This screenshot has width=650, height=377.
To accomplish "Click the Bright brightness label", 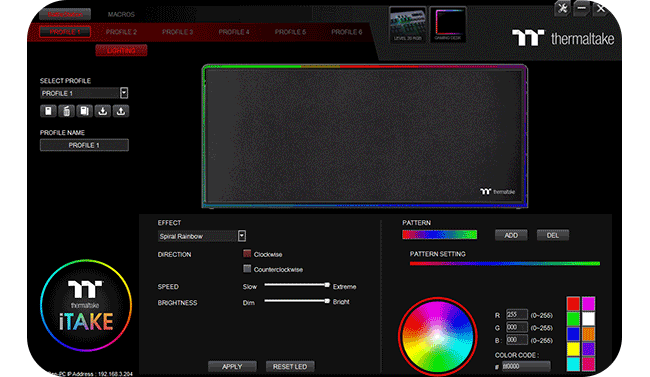I will [341, 302].
